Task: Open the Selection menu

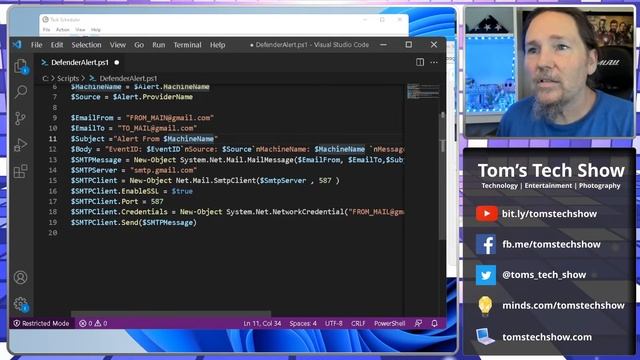Action: coord(86,45)
